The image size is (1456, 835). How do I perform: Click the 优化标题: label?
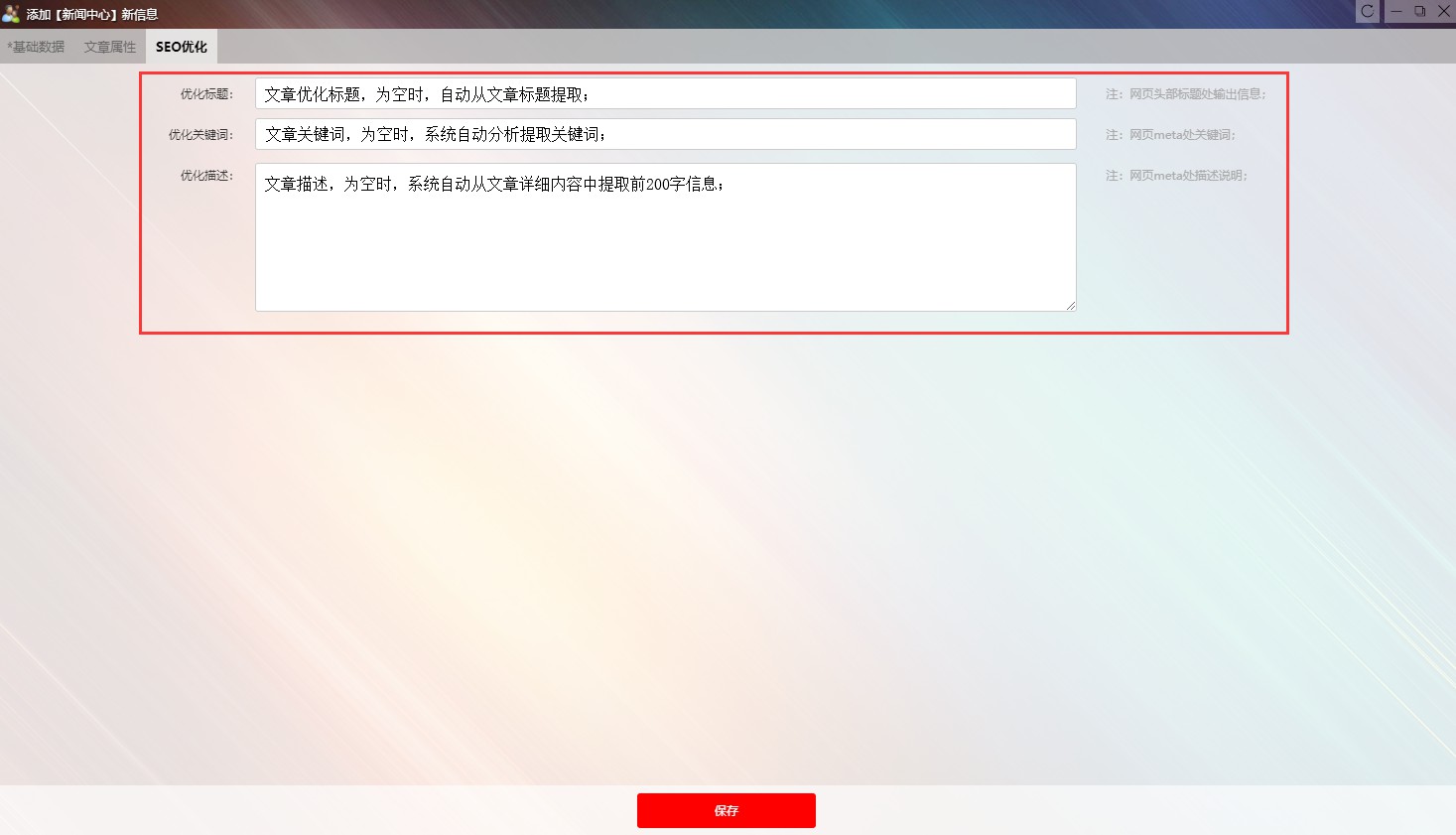206,94
